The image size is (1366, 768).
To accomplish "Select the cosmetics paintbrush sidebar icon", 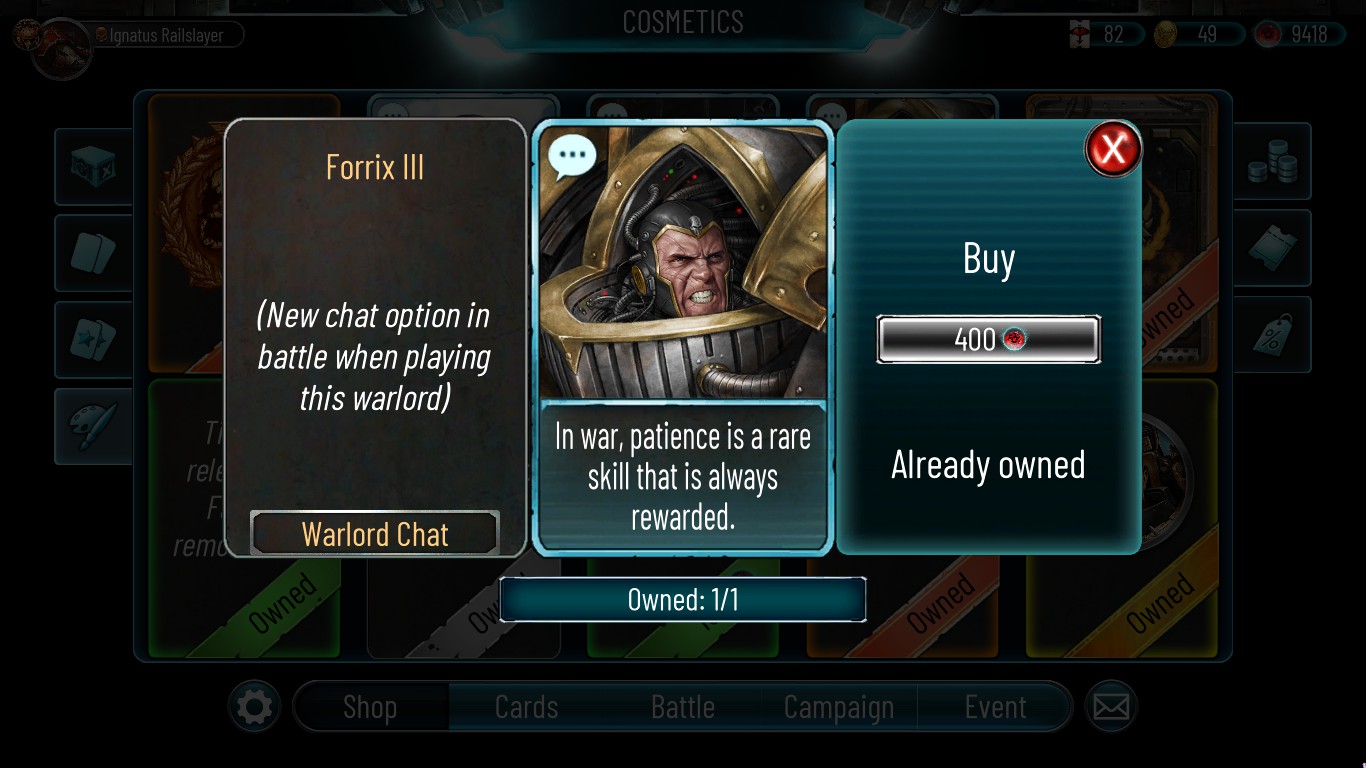I will [x=94, y=427].
